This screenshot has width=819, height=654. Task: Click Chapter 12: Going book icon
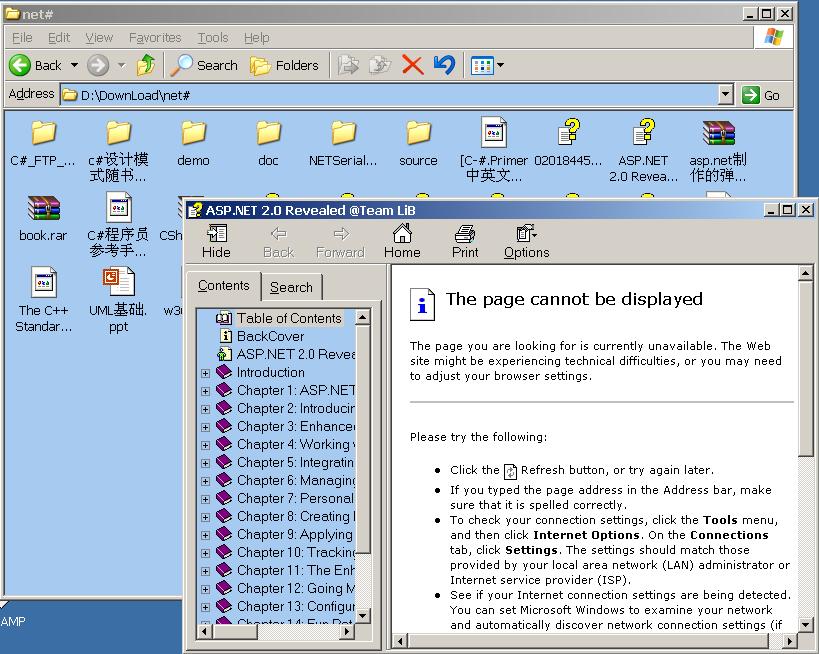pos(224,588)
